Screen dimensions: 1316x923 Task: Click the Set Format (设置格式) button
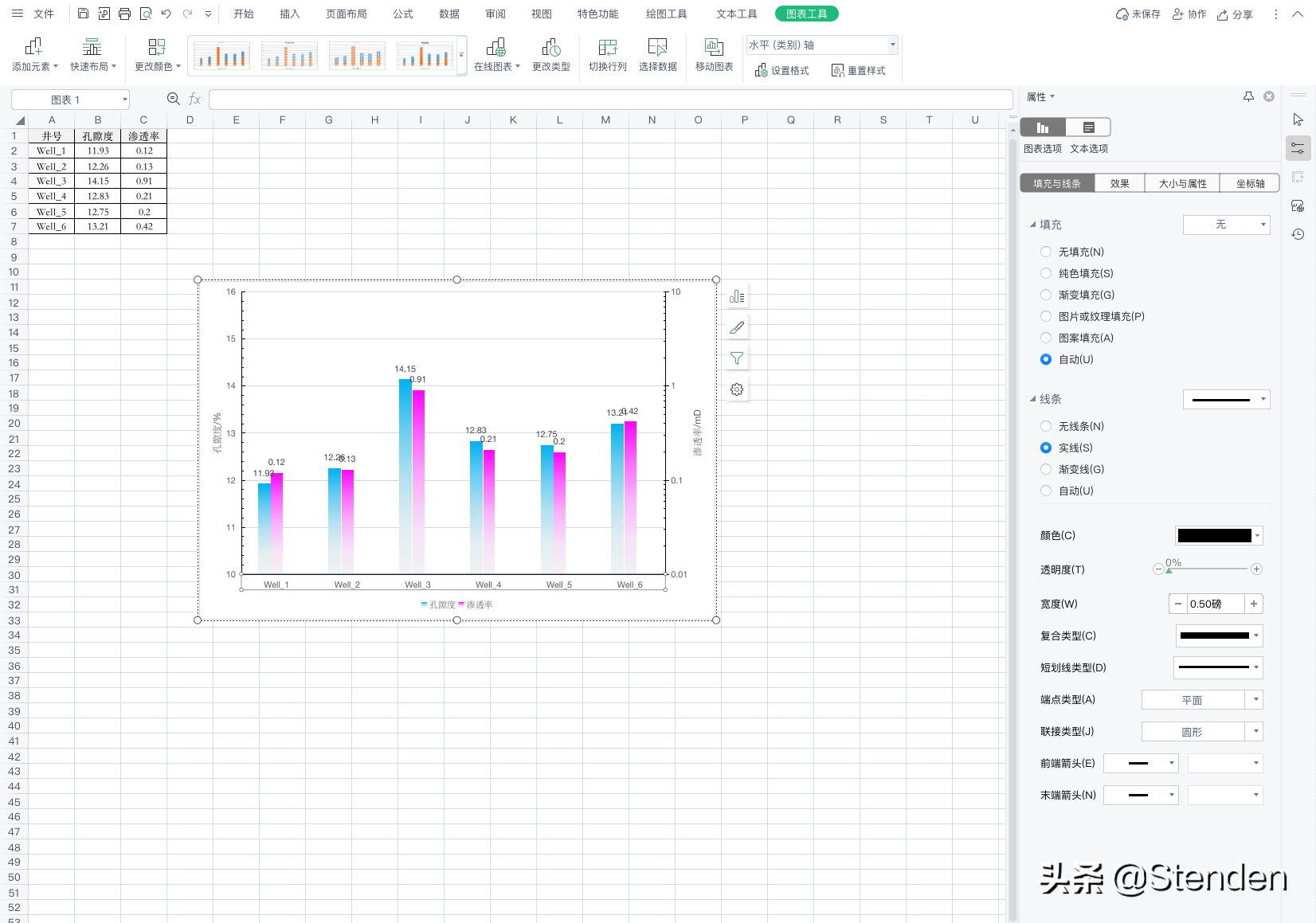[x=781, y=71]
